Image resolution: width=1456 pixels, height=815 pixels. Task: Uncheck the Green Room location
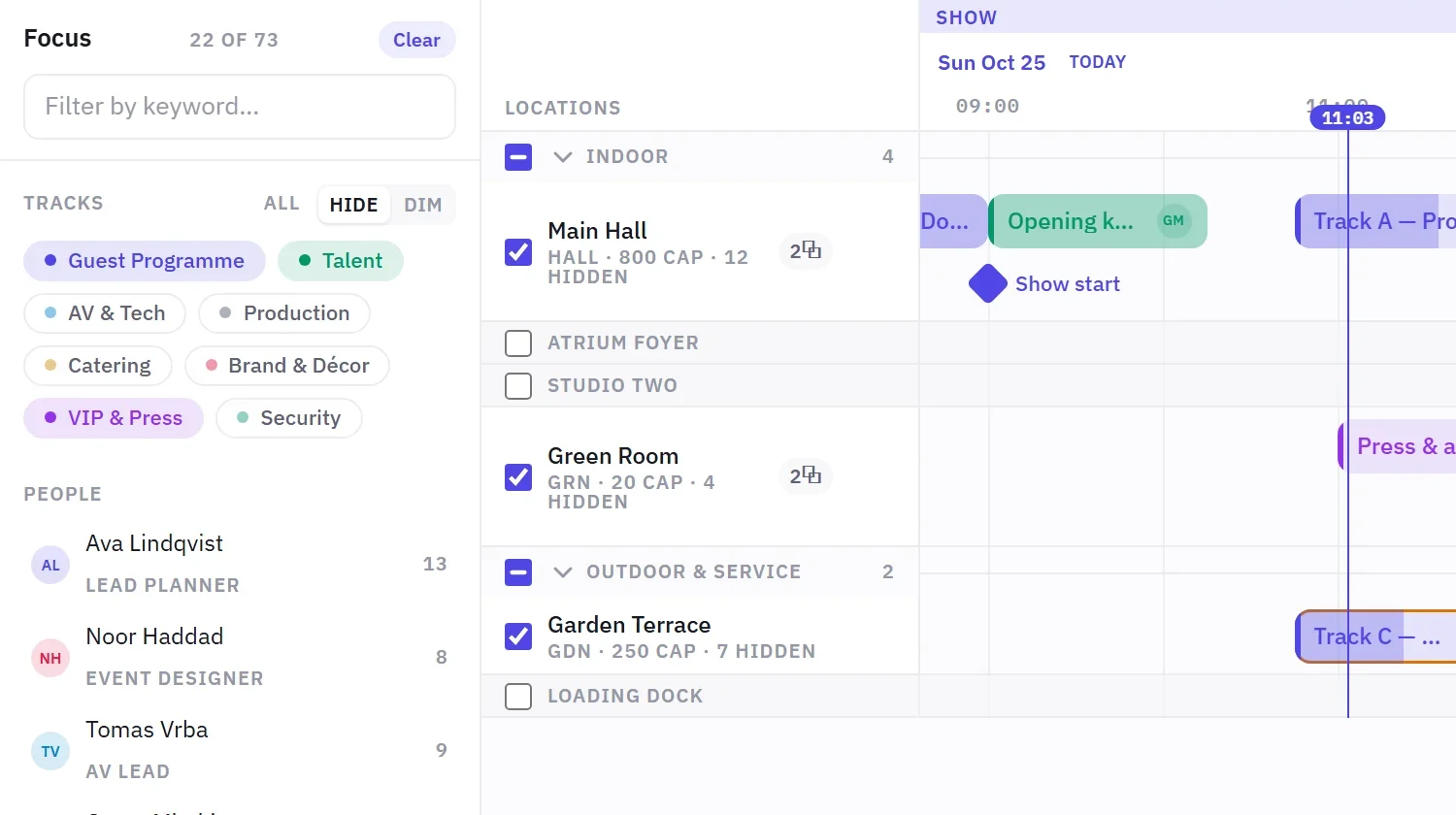point(518,477)
